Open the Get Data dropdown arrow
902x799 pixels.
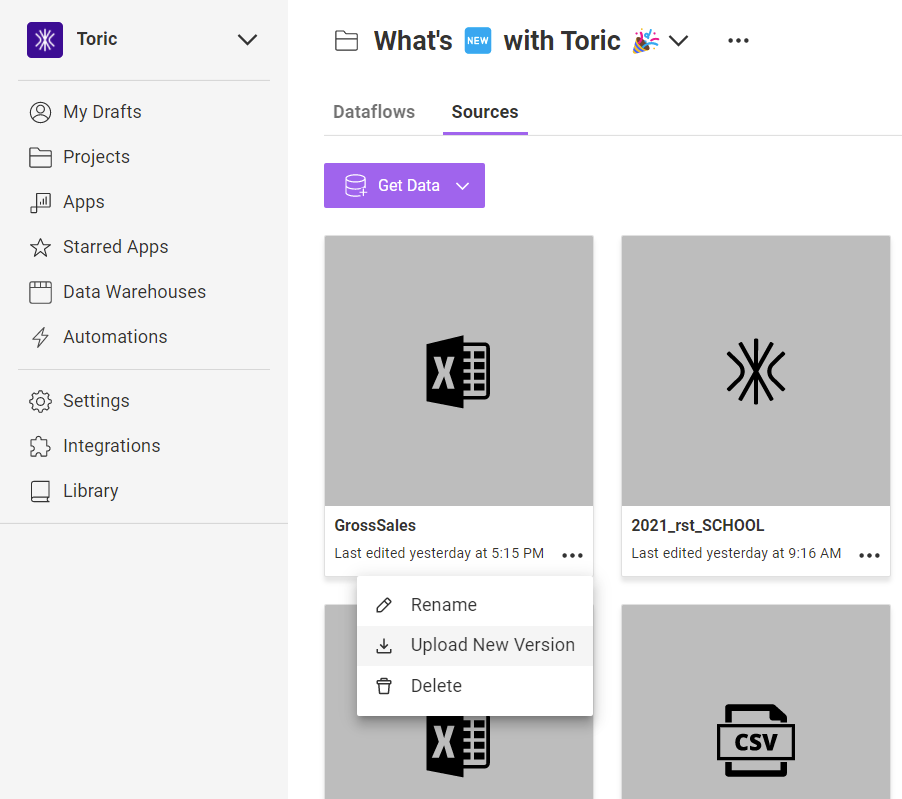(x=462, y=185)
